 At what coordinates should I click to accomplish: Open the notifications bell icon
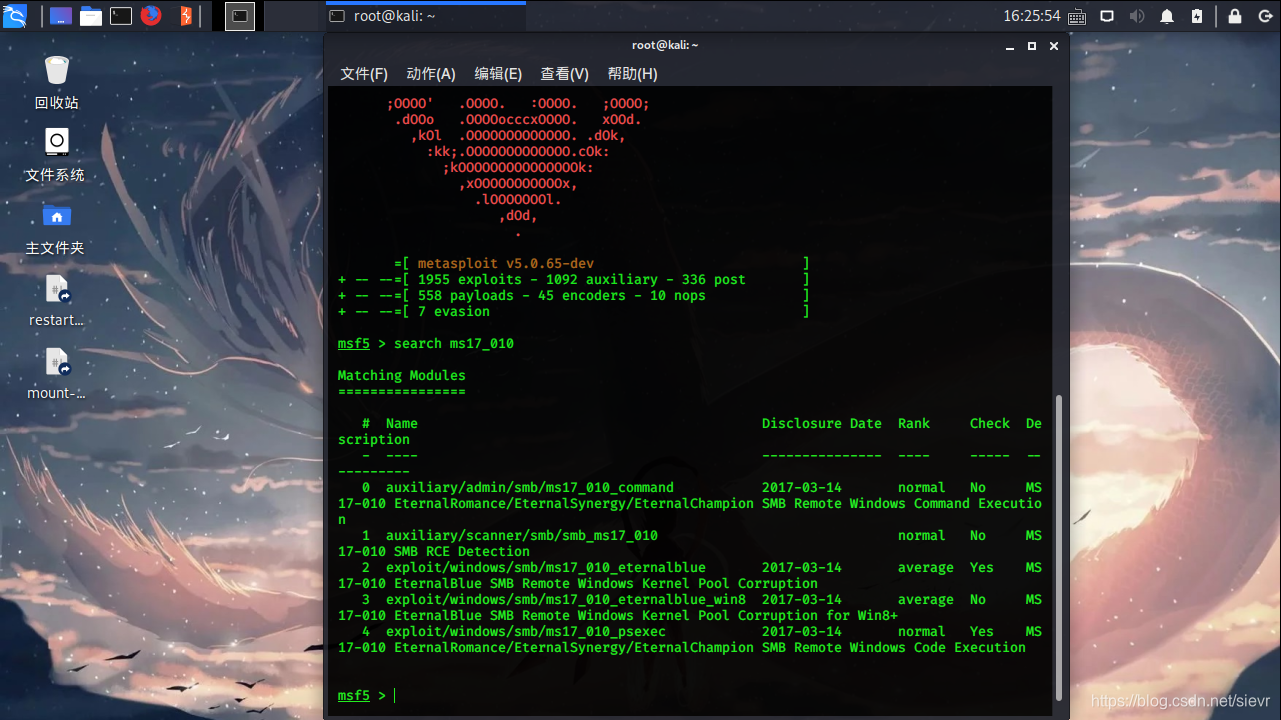pos(1167,16)
